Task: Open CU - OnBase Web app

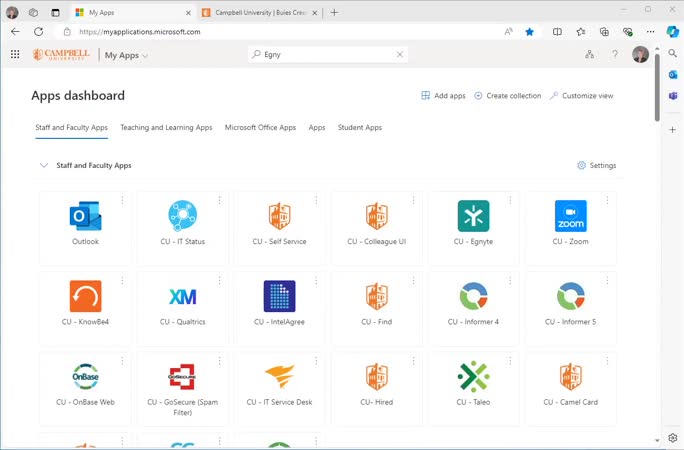Action: pyautogui.click(x=85, y=376)
